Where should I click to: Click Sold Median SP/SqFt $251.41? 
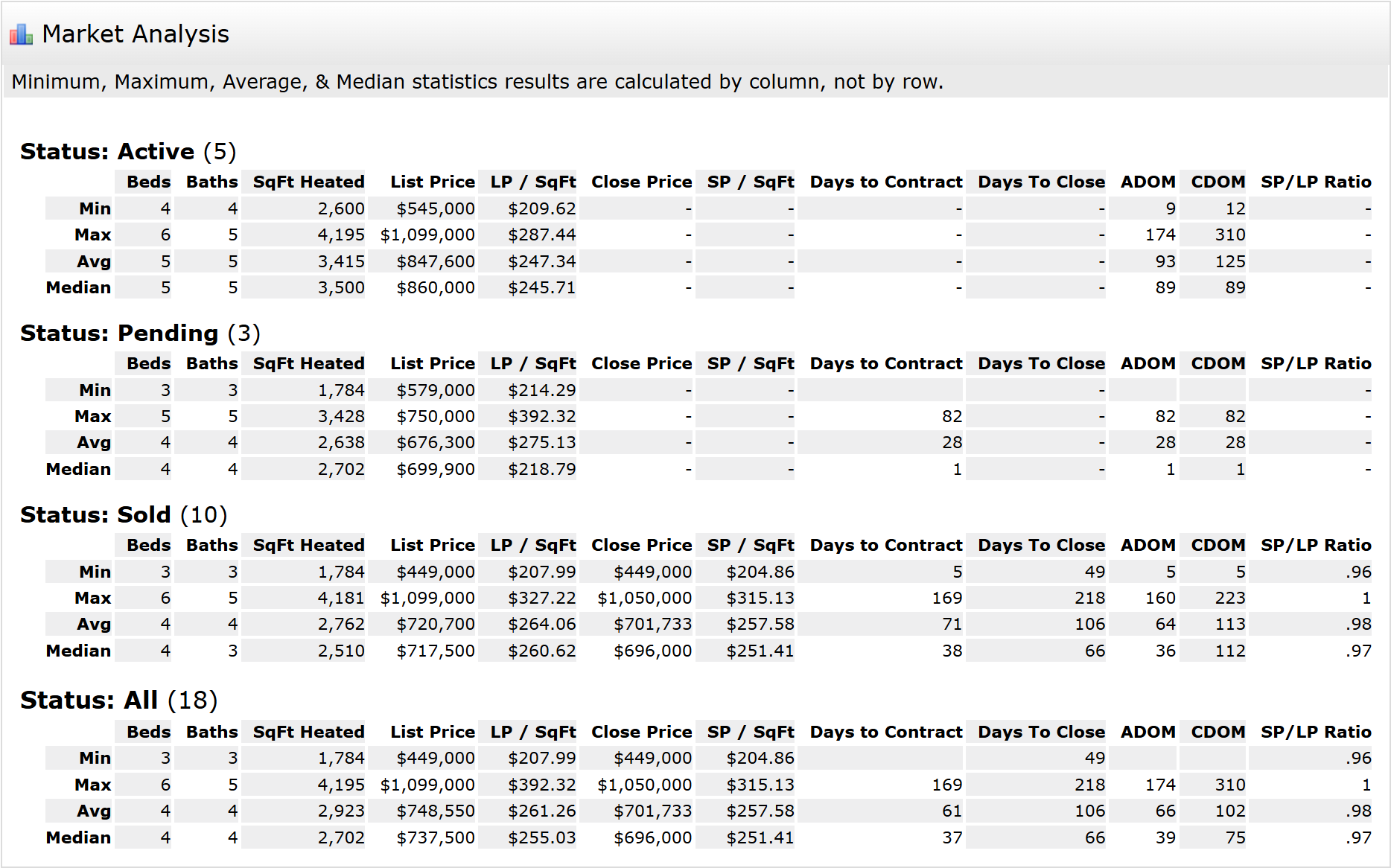click(760, 651)
